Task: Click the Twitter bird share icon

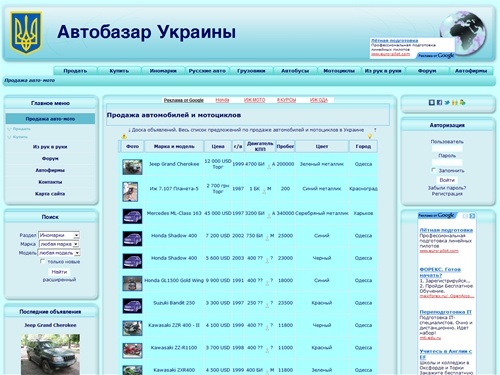Action: point(447,103)
